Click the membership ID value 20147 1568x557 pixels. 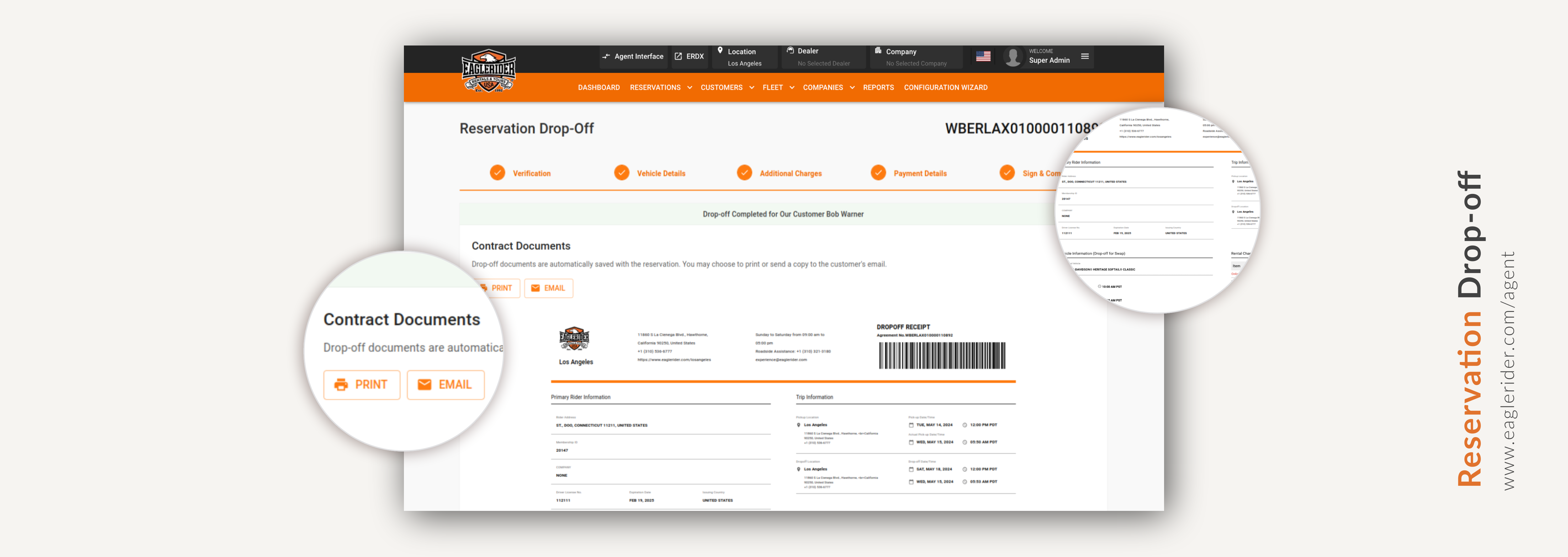[x=562, y=450]
